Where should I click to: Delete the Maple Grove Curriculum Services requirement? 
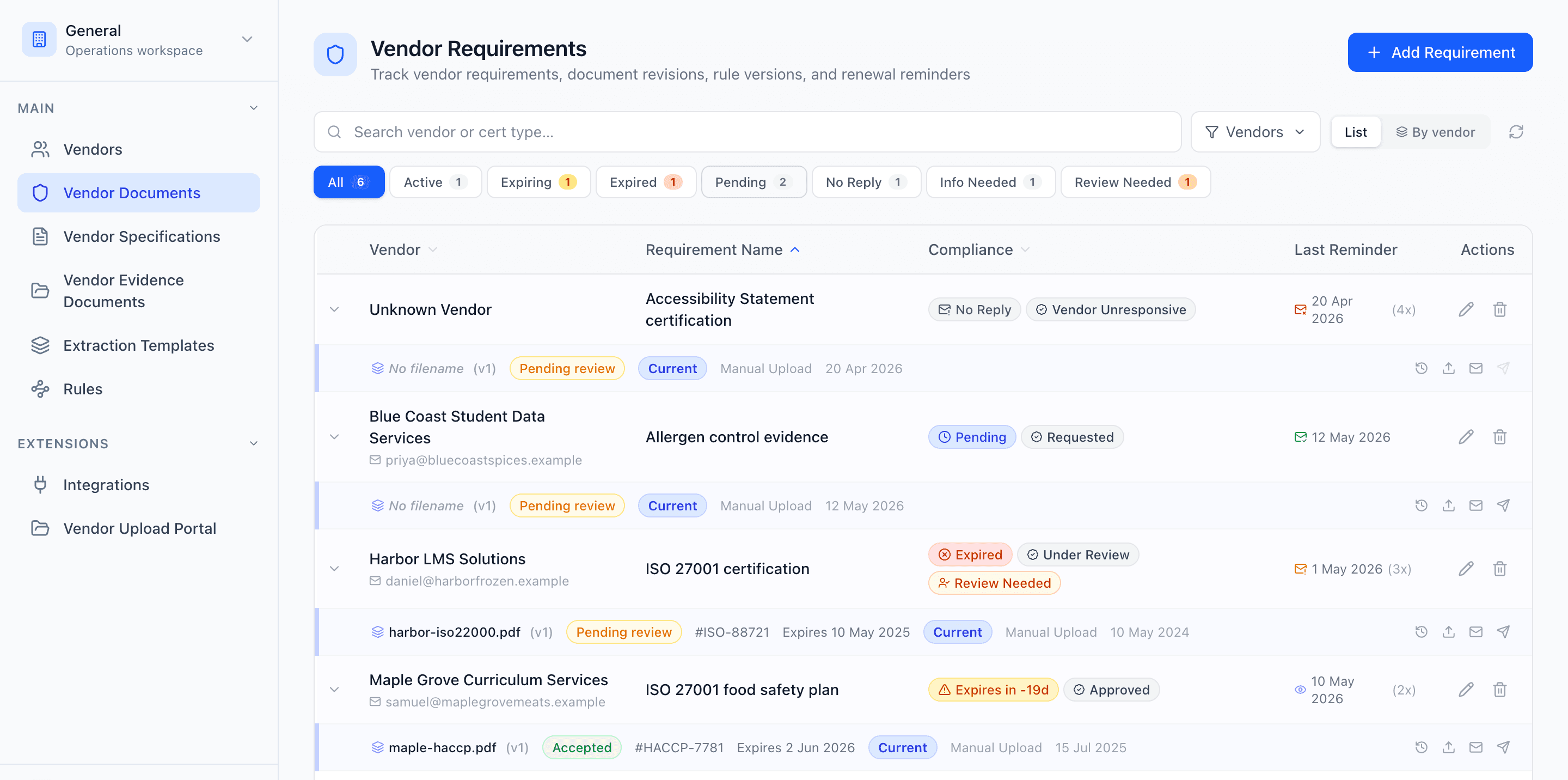(x=1500, y=689)
